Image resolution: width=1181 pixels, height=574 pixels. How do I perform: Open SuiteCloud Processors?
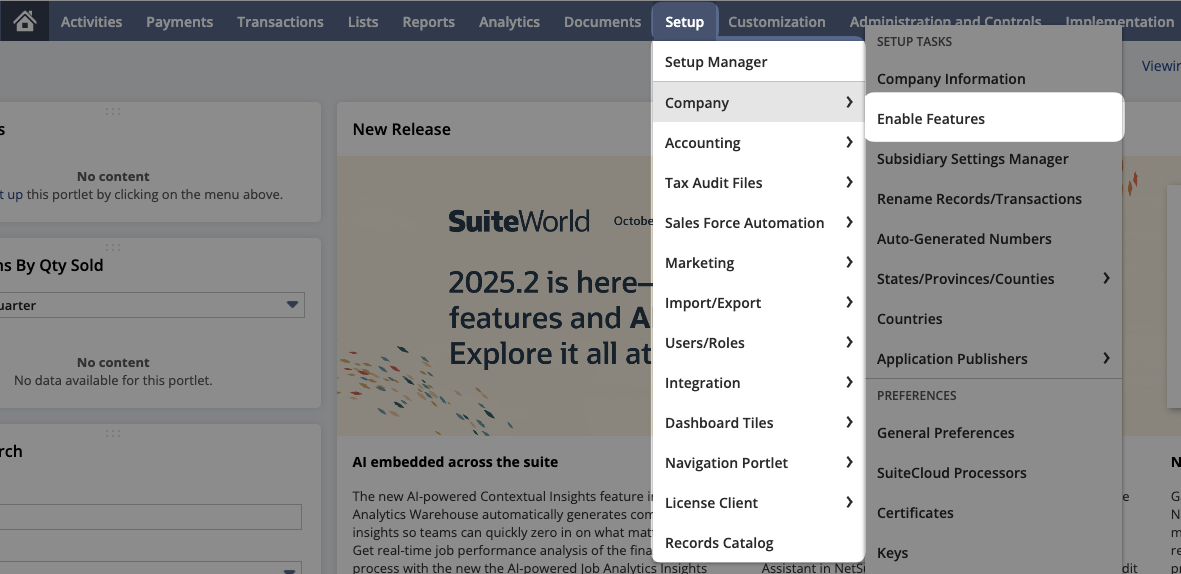993,472
